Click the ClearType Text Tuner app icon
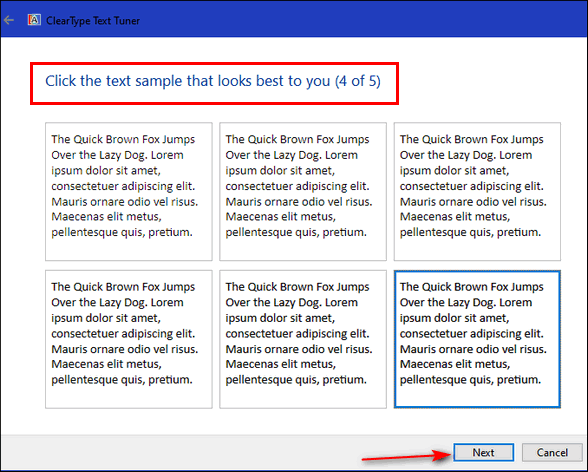588x472 pixels. (34, 20)
